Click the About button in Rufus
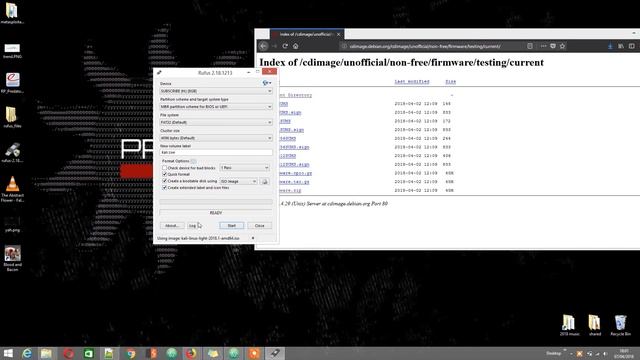The image size is (640, 360). coord(172,226)
